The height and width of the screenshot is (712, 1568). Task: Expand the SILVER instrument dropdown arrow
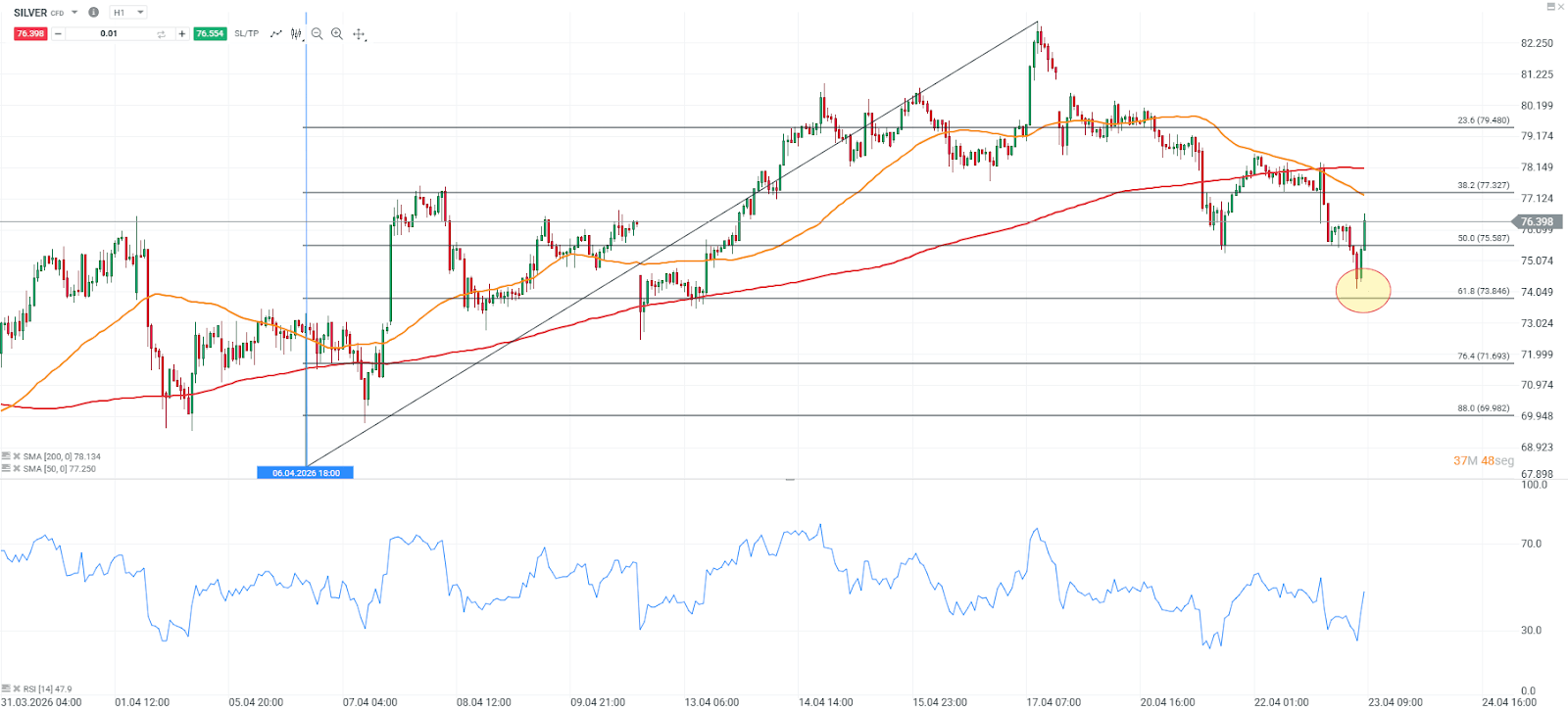74,13
